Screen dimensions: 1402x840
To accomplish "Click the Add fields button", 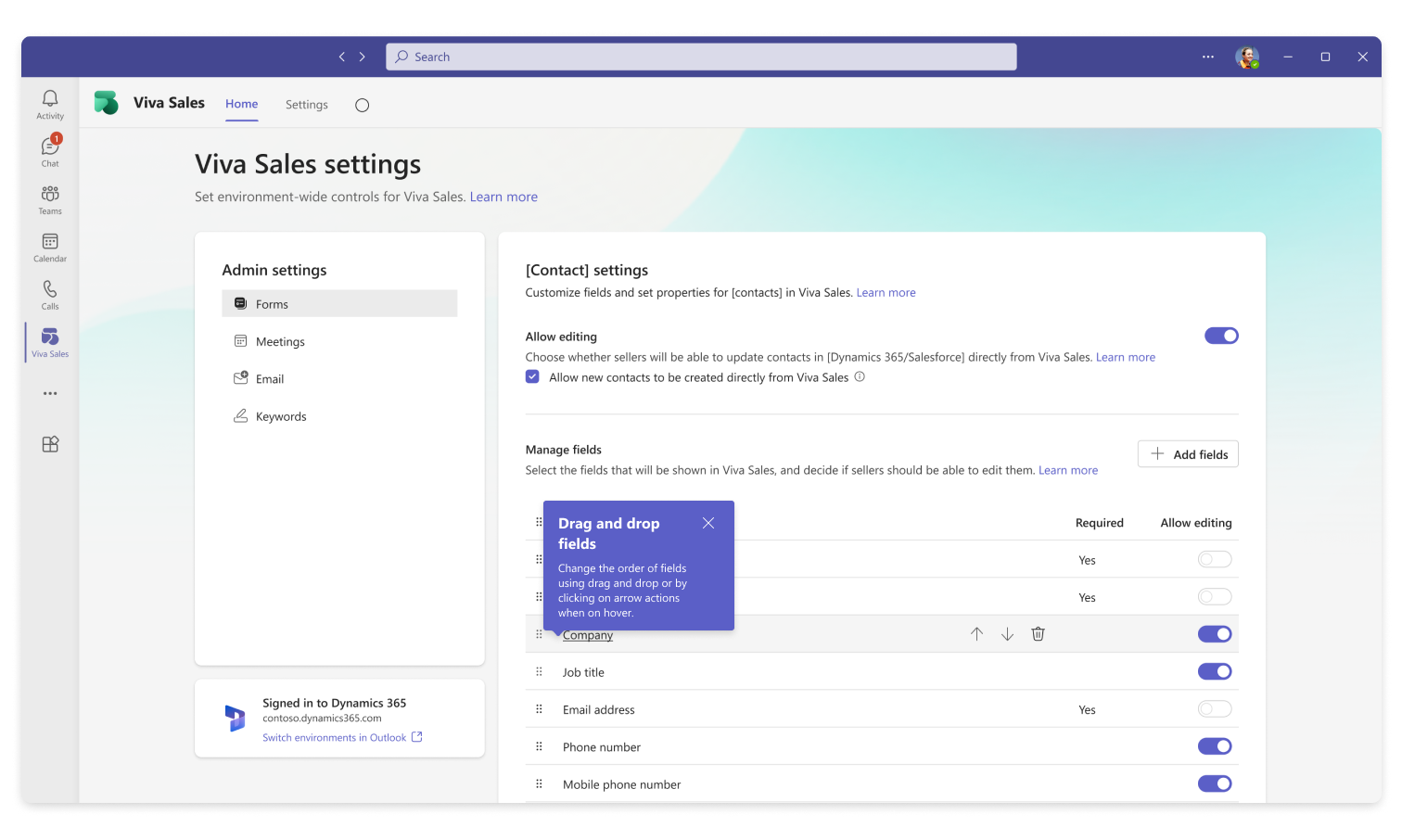I will pyautogui.click(x=1188, y=453).
